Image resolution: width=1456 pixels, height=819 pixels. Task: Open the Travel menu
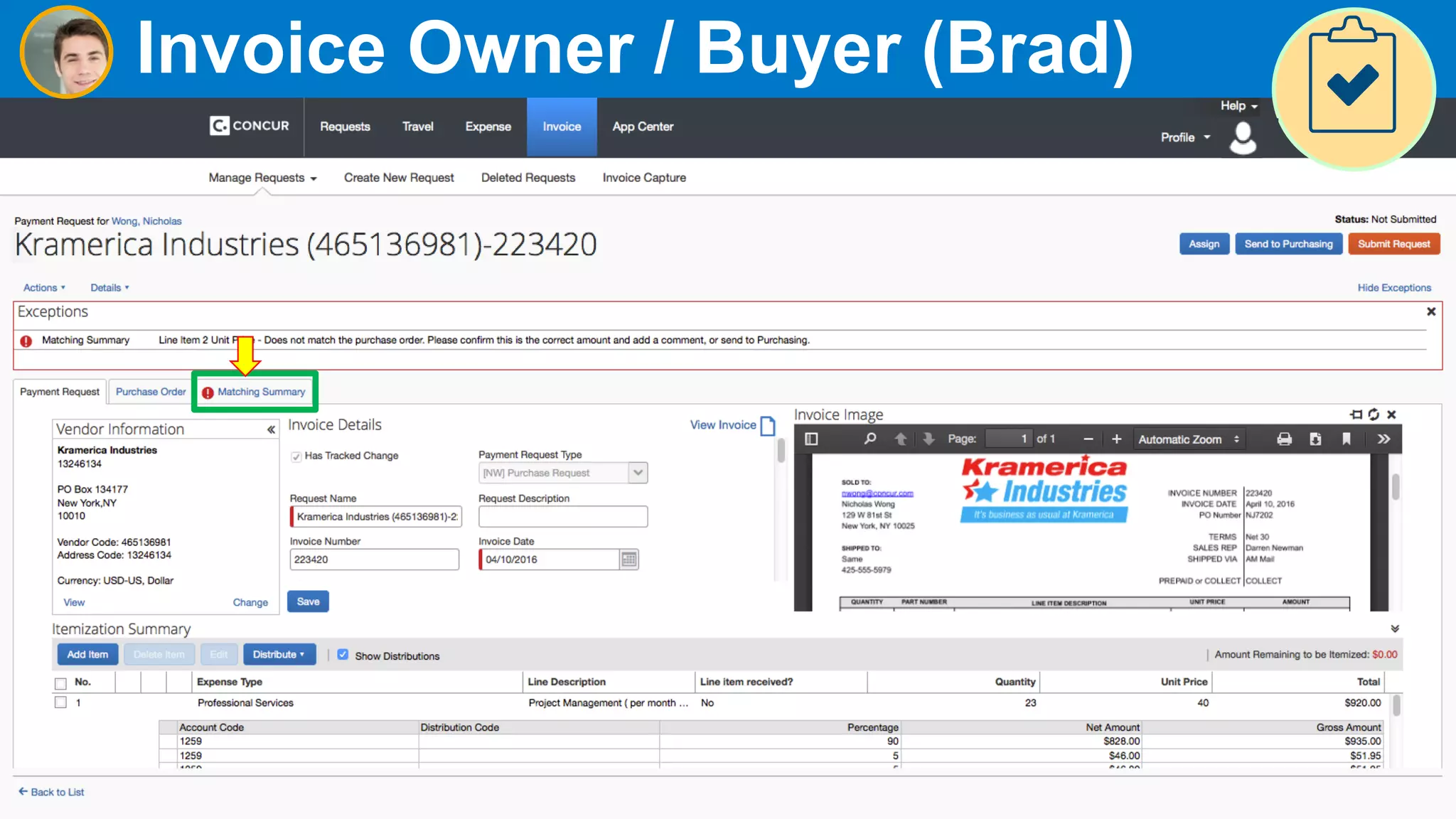(417, 127)
